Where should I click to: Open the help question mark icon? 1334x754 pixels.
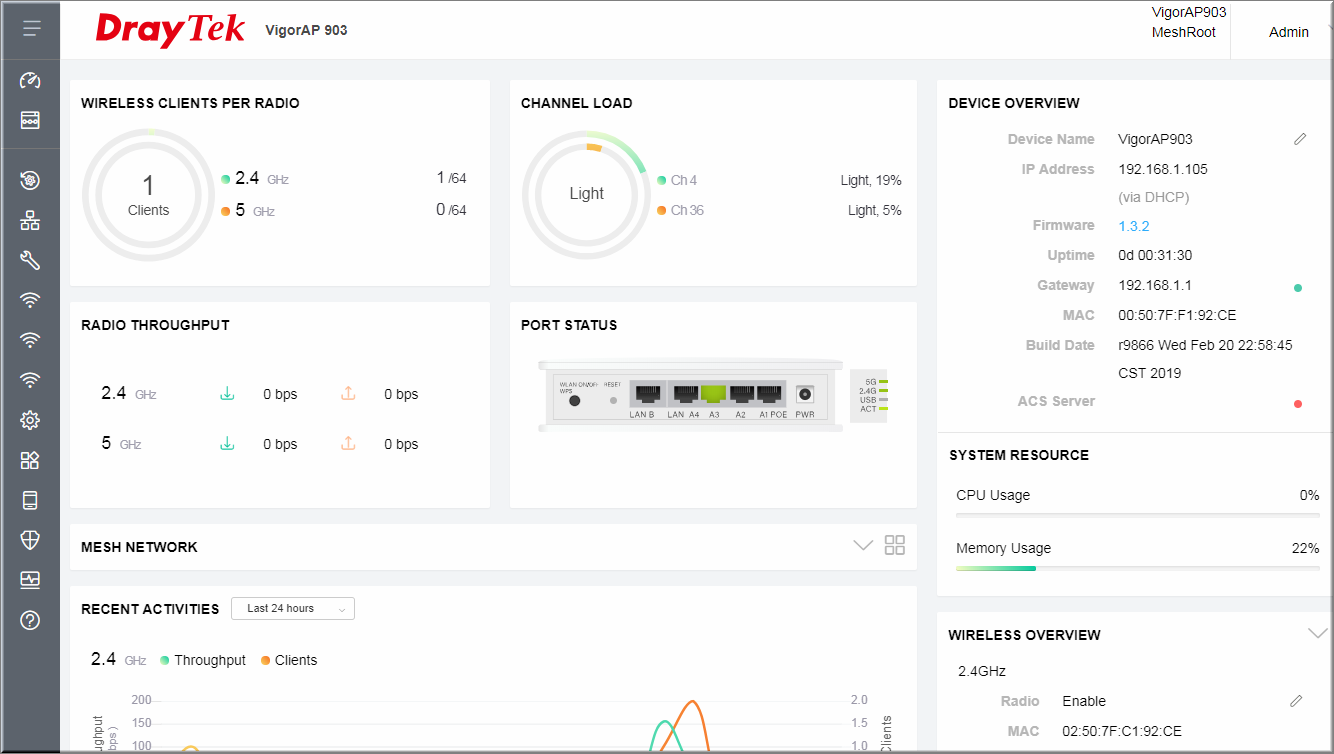coord(30,620)
